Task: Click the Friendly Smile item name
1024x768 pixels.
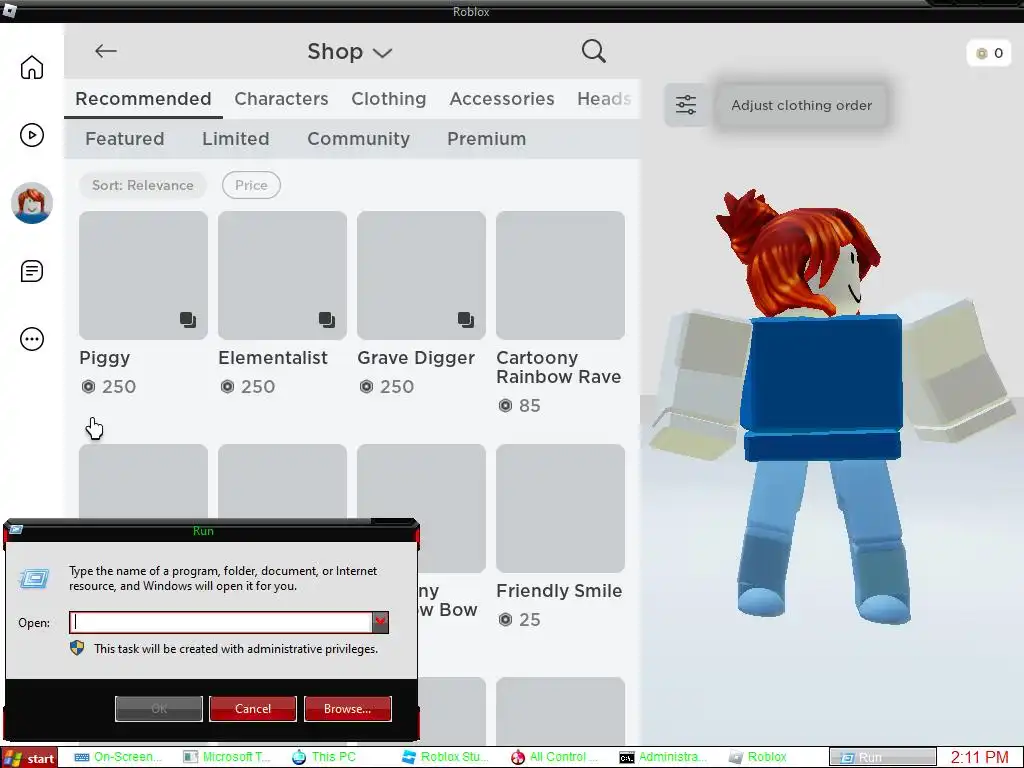Action: [559, 591]
